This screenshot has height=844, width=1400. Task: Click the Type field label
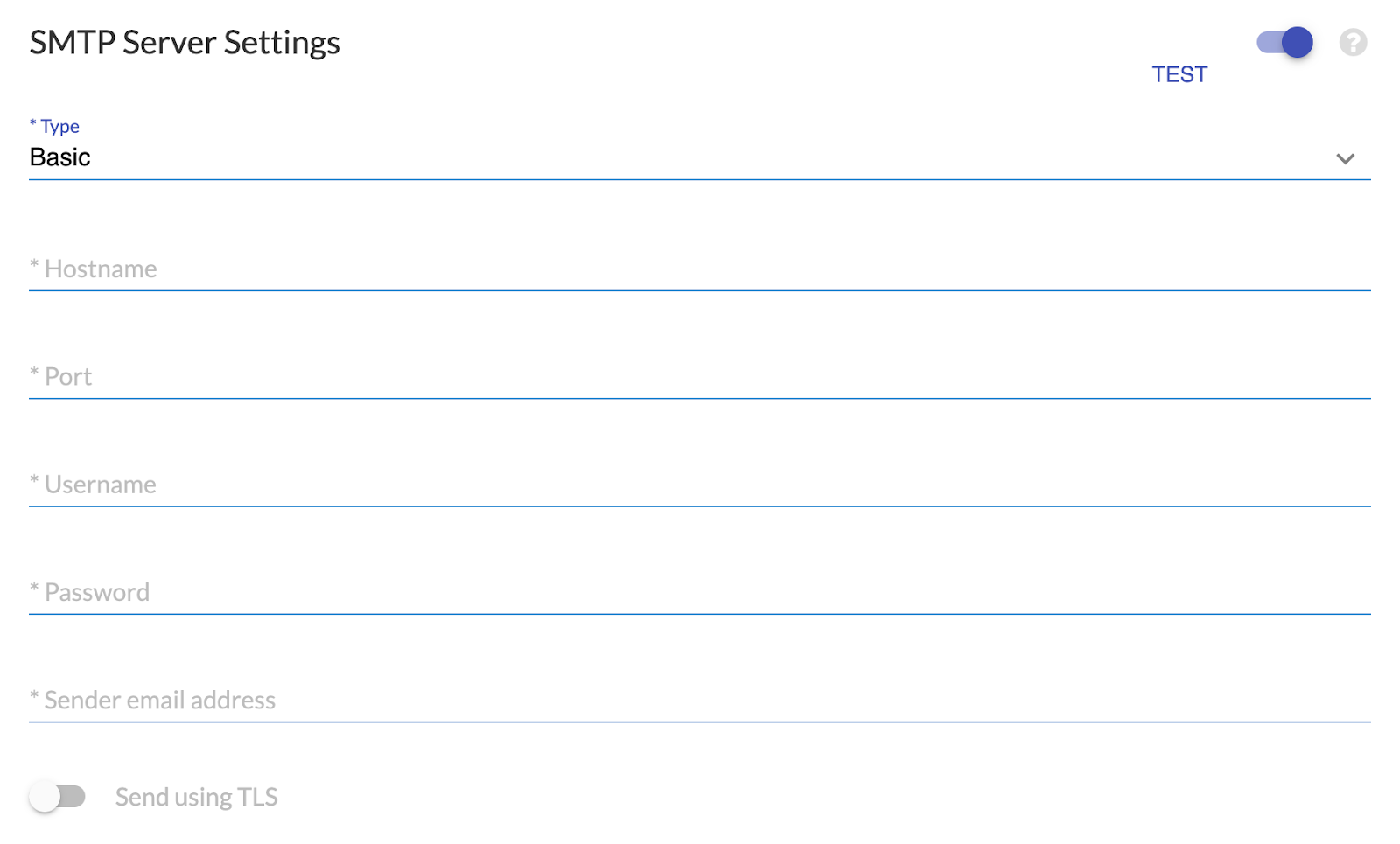tap(59, 126)
